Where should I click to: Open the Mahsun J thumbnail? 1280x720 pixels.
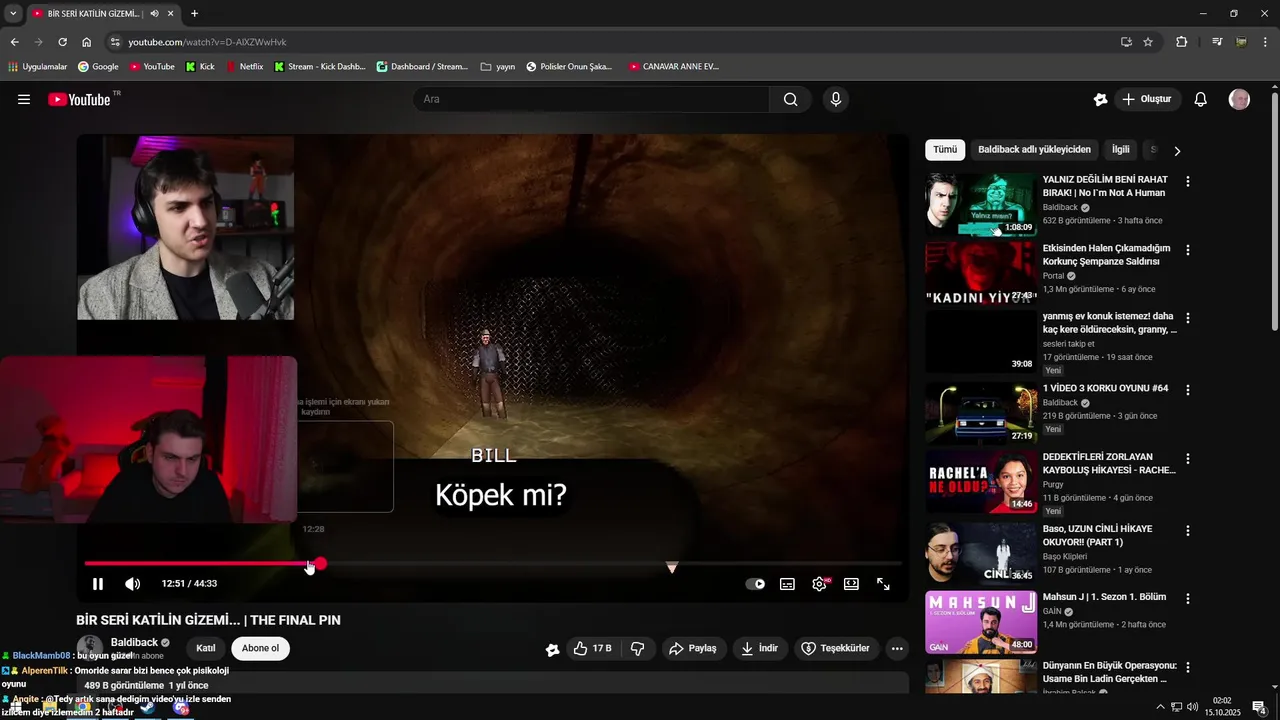[981, 622]
